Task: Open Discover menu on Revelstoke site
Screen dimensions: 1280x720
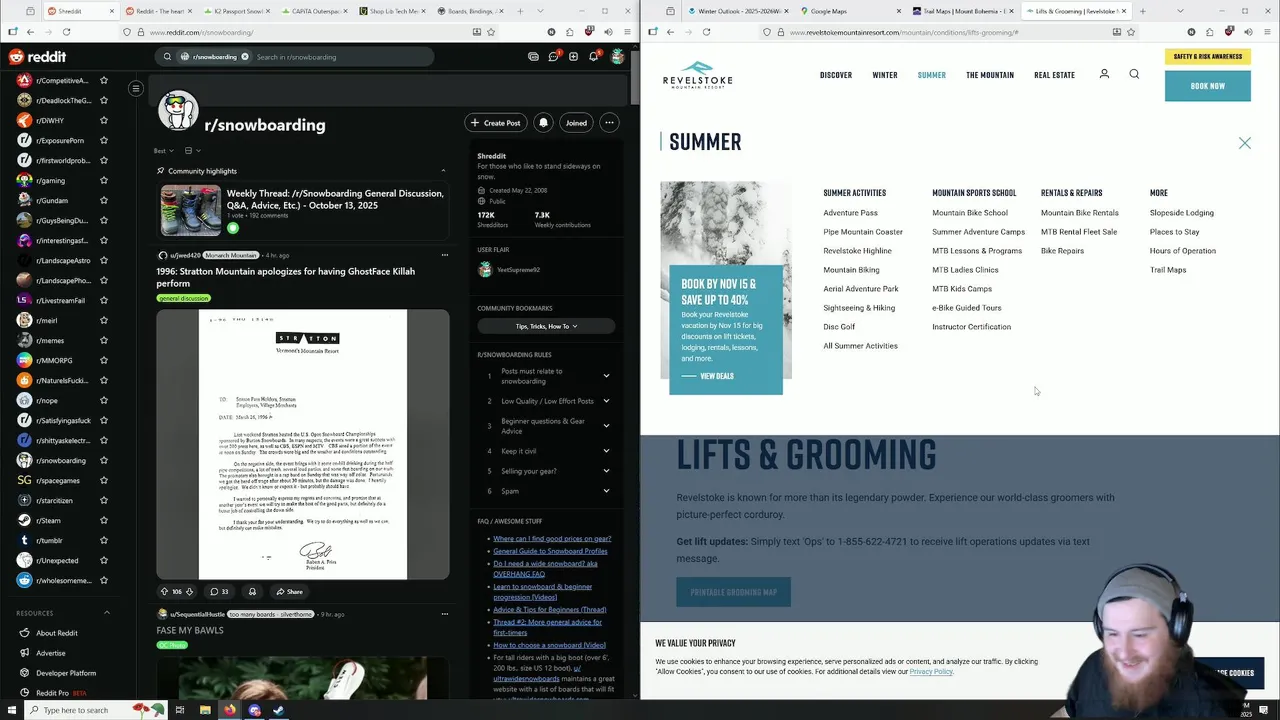Action: click(836, 75)
